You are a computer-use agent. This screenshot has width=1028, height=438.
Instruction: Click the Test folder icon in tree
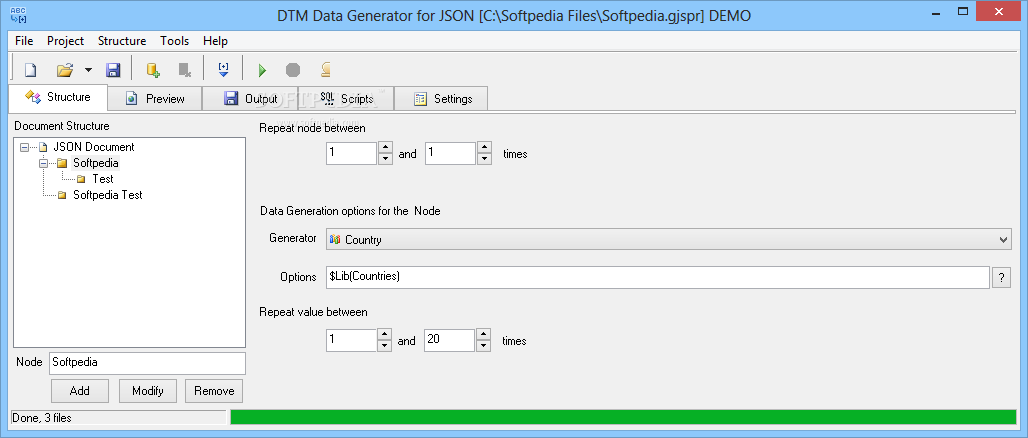(x=81, y=179)
